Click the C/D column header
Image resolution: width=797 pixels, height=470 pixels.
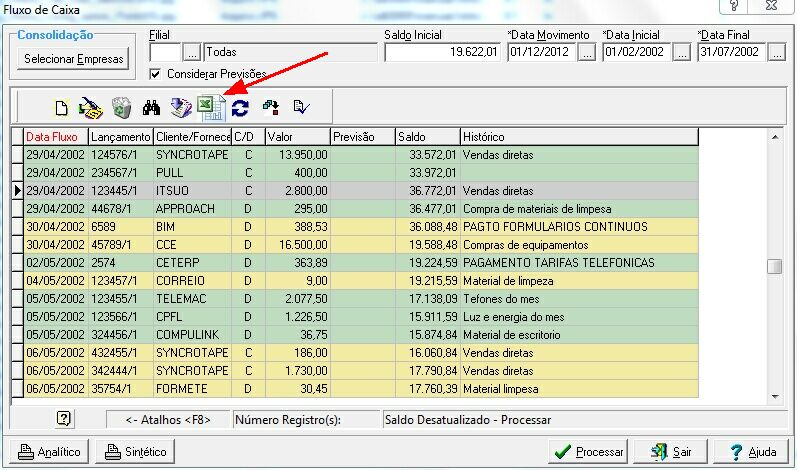[249, 137]
